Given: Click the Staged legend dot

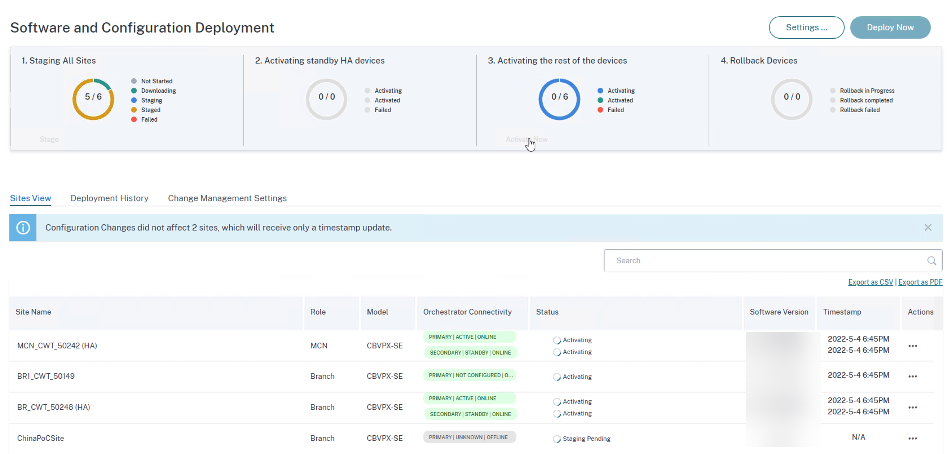Looking at the screenshot, I should [x=134, y=110].
